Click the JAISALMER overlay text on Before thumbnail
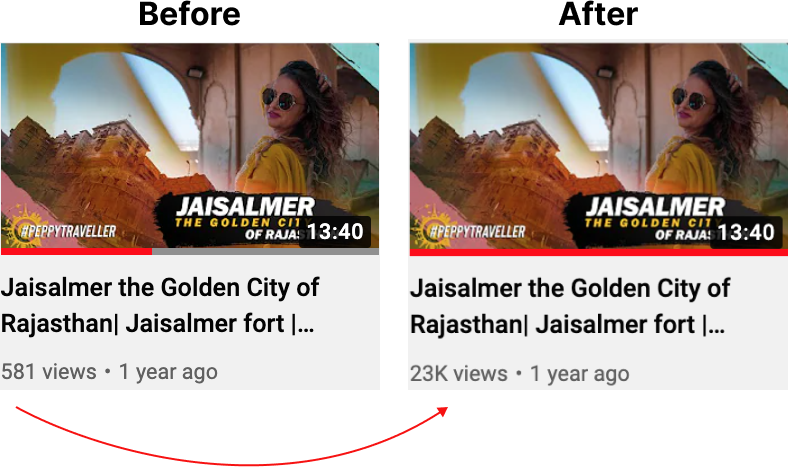Screen dimensions: 788x467 245,206
